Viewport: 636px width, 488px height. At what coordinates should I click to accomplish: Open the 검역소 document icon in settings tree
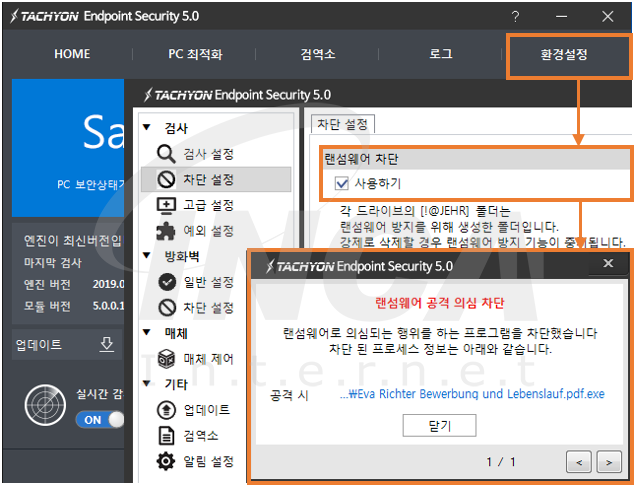click(166, 436)
